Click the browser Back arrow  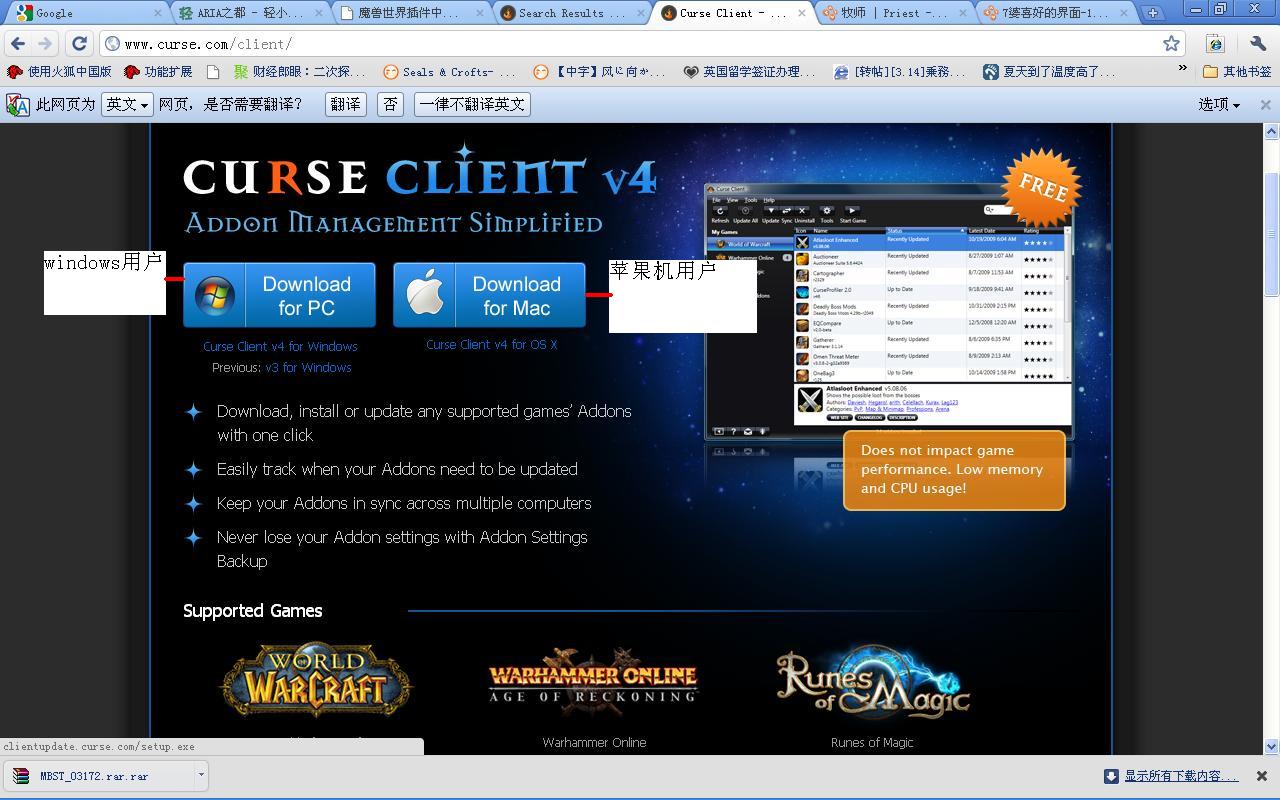(x=18, y=44)
